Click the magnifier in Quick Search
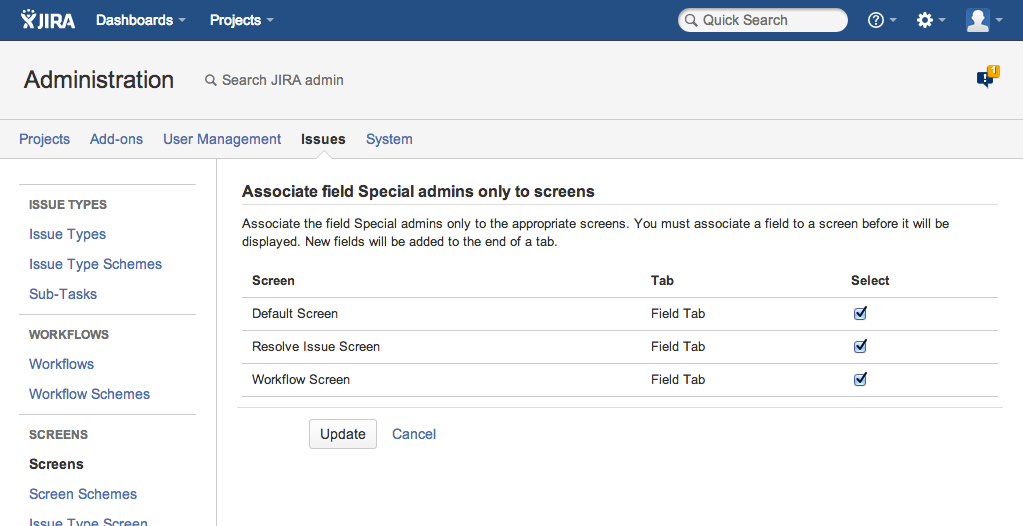Image resolution: width=1023 pixels, height=526 pixels. click(690, 20)
